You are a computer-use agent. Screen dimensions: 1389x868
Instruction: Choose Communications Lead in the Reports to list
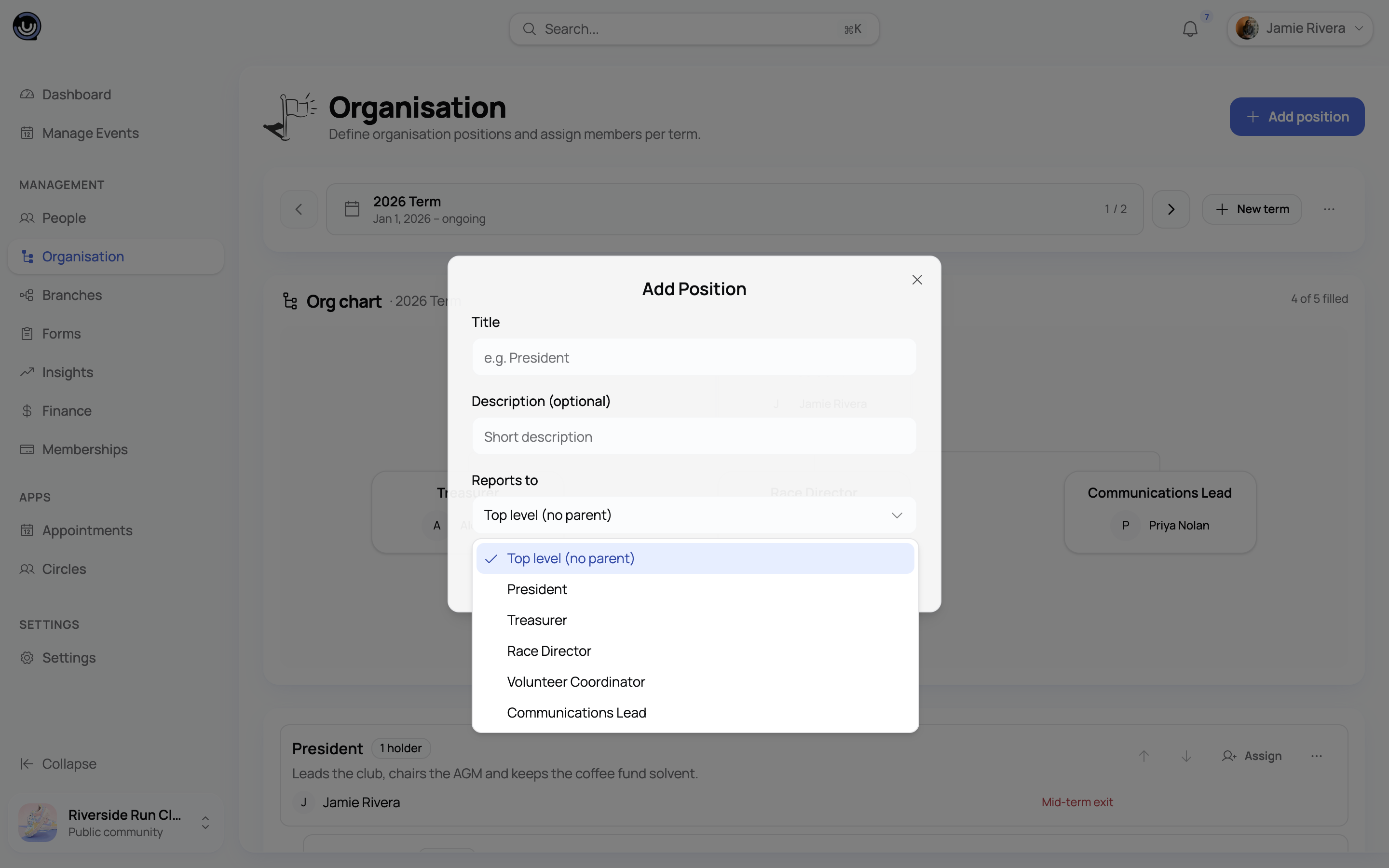(x=694, y=712)
